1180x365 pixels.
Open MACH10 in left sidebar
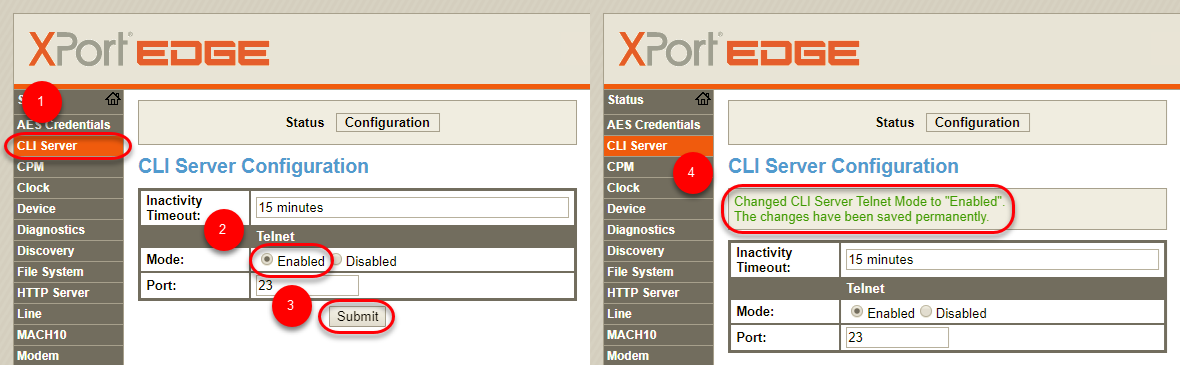point(68,335)
